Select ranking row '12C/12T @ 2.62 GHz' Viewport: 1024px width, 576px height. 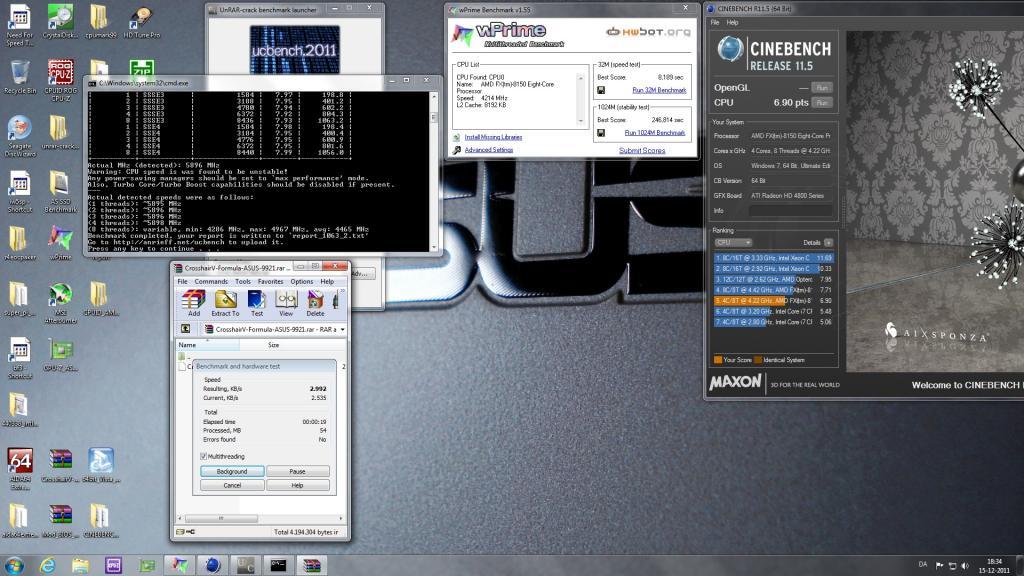773,279
